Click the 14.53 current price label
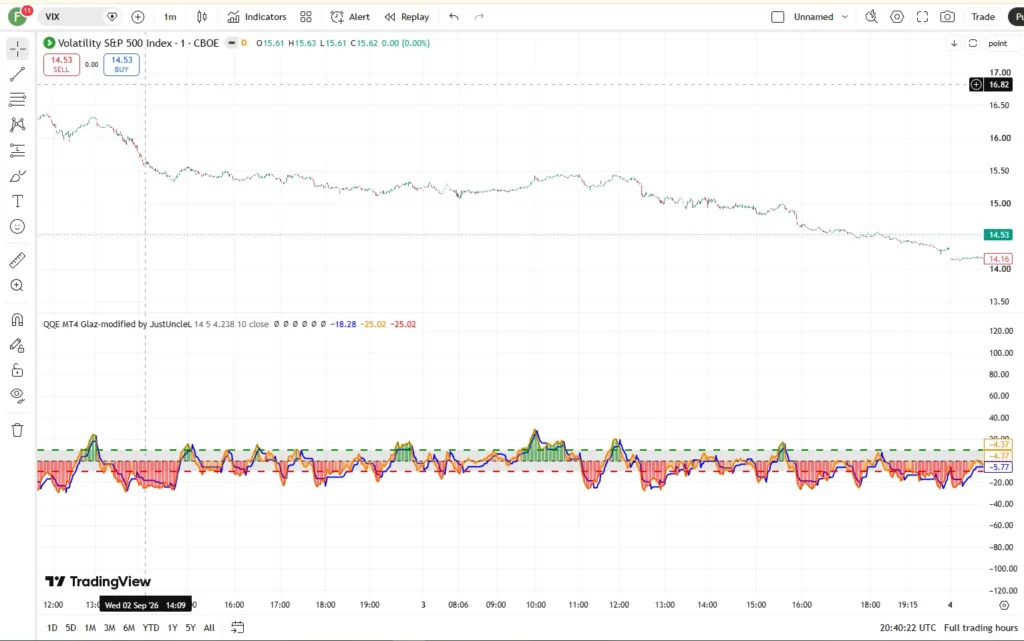The image size is (1024, 641). tap(999, 234)
